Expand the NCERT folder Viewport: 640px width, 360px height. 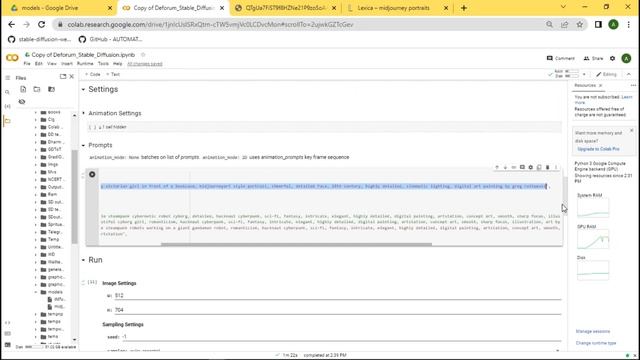[36, 179]
